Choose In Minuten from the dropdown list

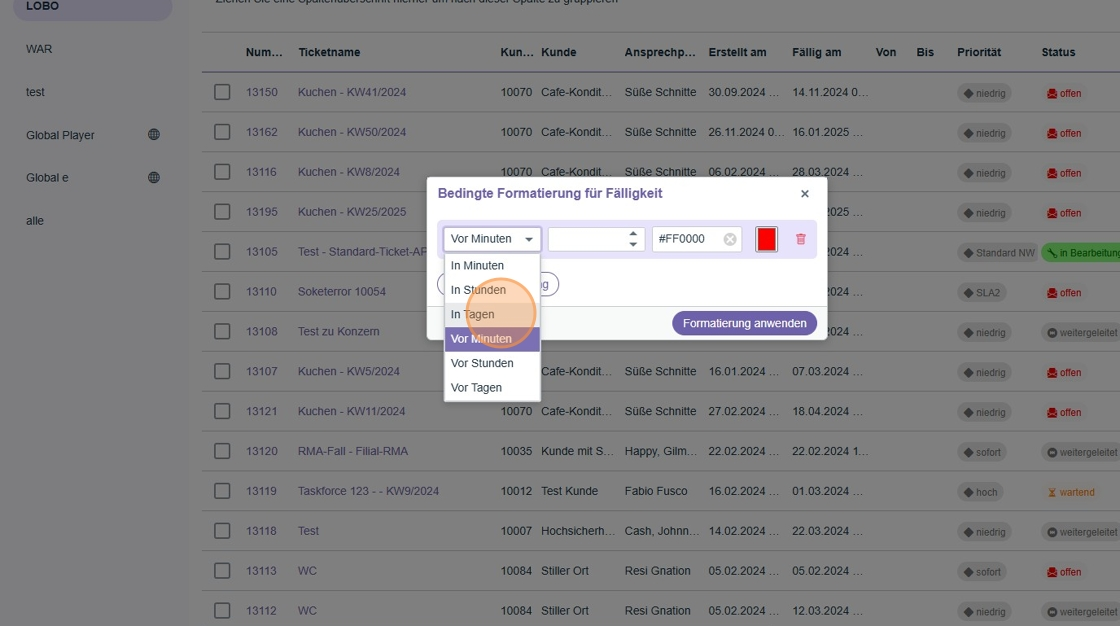[492, 265]
